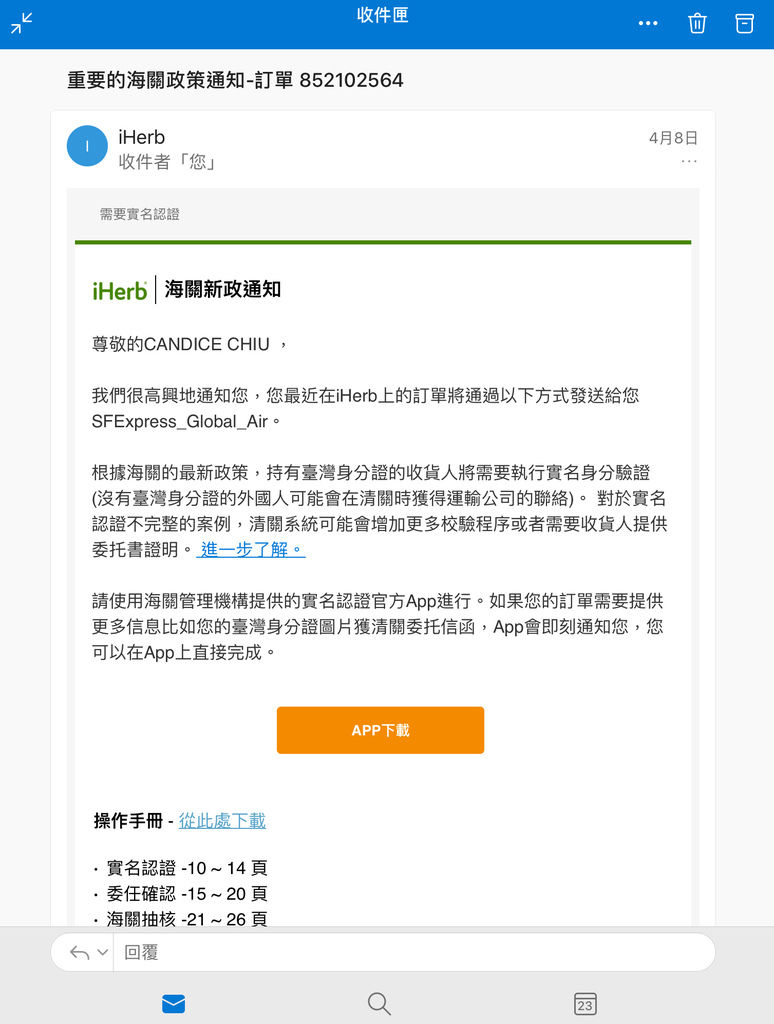Tap the 收件匣 inbox title
The image size is (774, 1024).
(x=382, y=15)
